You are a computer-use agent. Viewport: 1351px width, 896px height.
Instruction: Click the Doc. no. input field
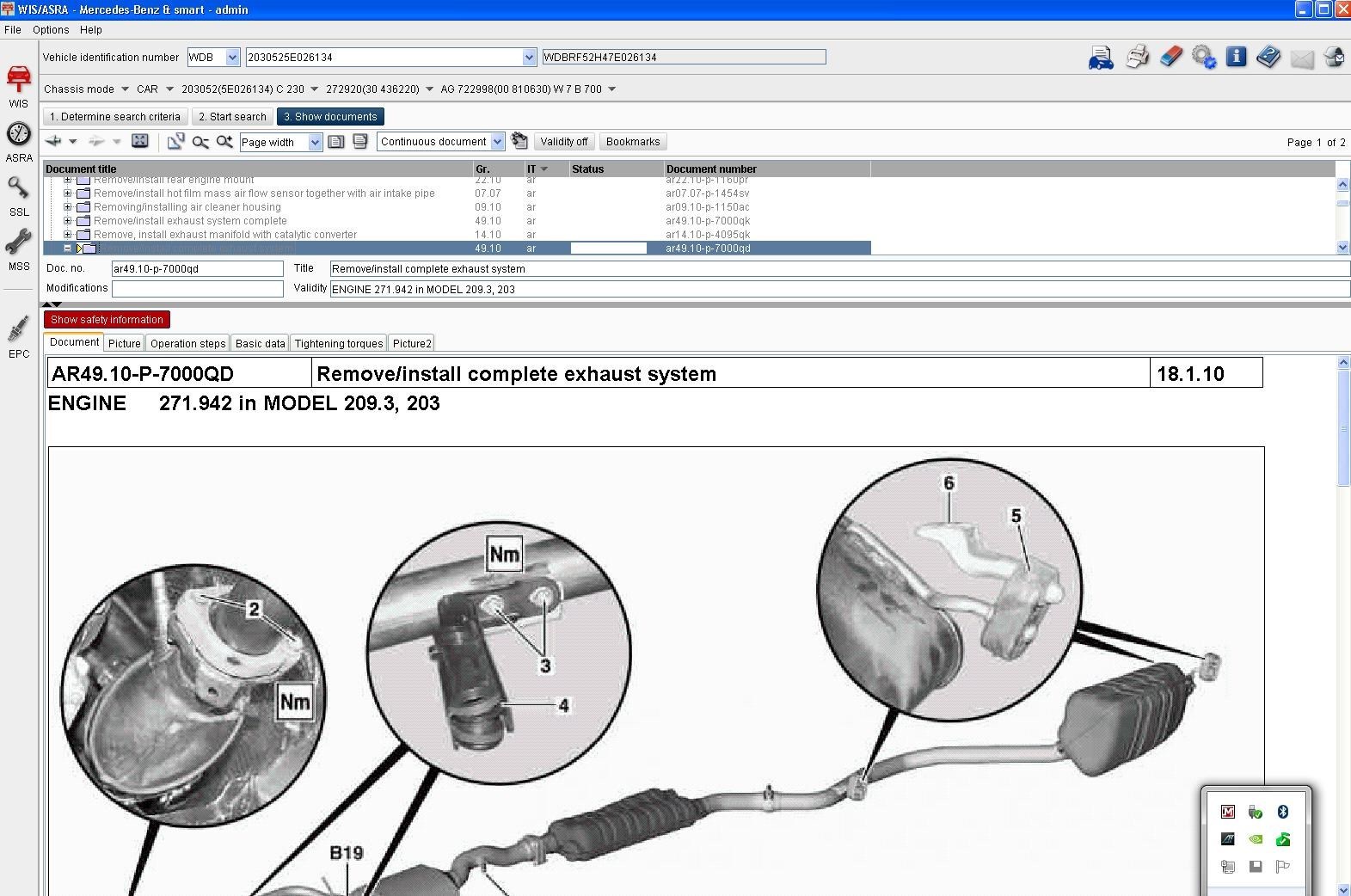[x=198, y=268]
